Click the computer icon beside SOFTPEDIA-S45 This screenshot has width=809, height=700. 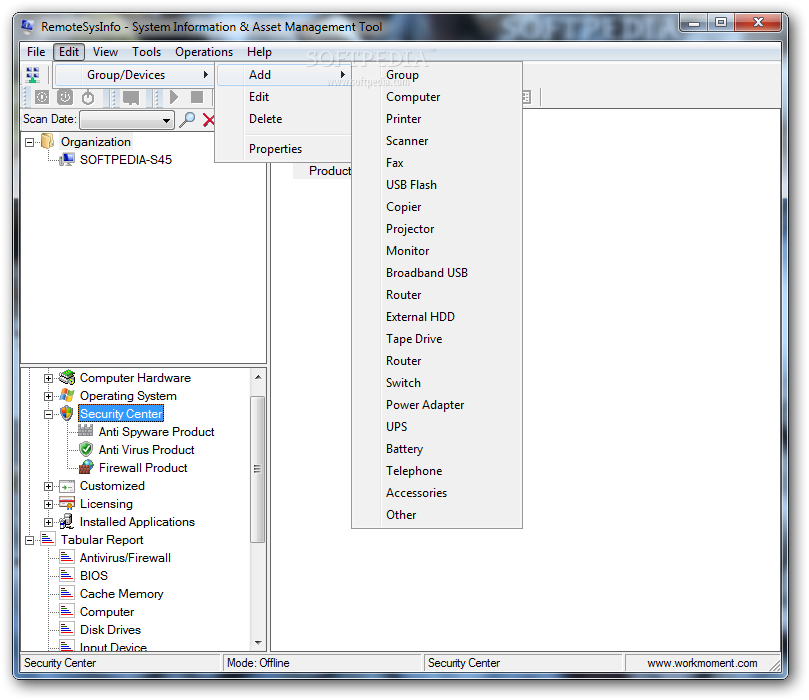pos(67,159)
